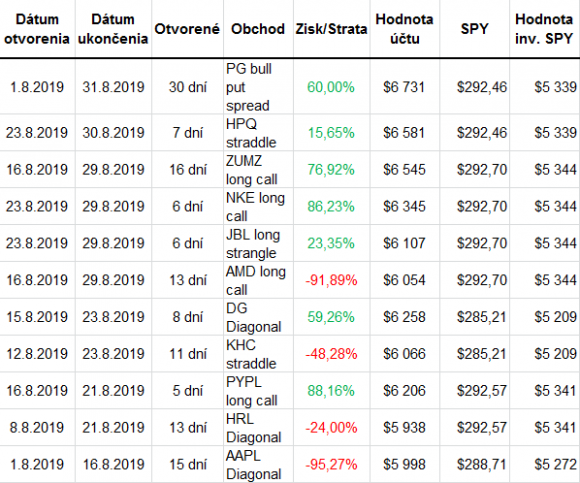The height and width of the screenshot is (483, 580).
Task: Click the '11 dní' duration cell
Action: click(x=187, y=354)
